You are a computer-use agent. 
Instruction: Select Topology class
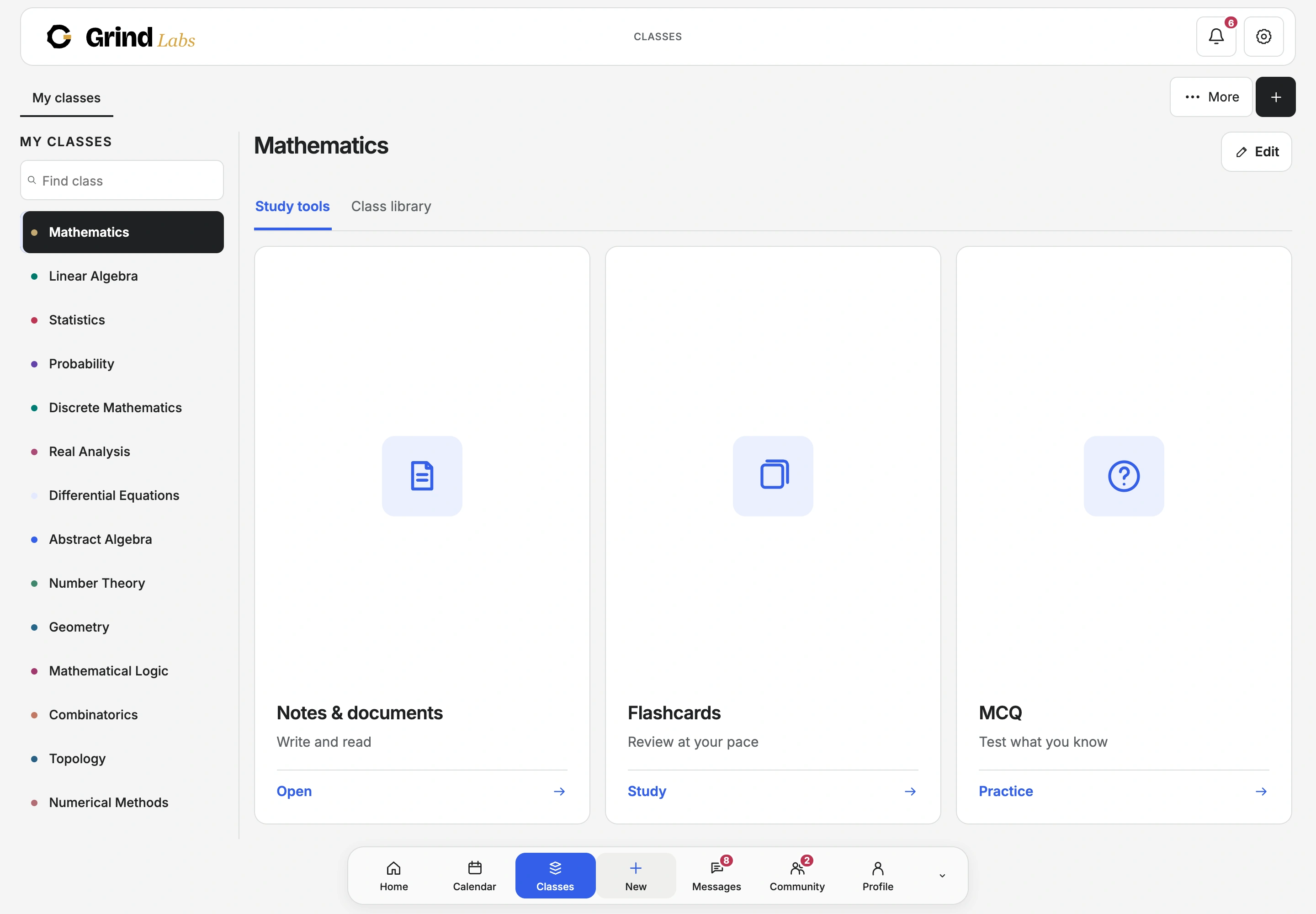(122, 759)
